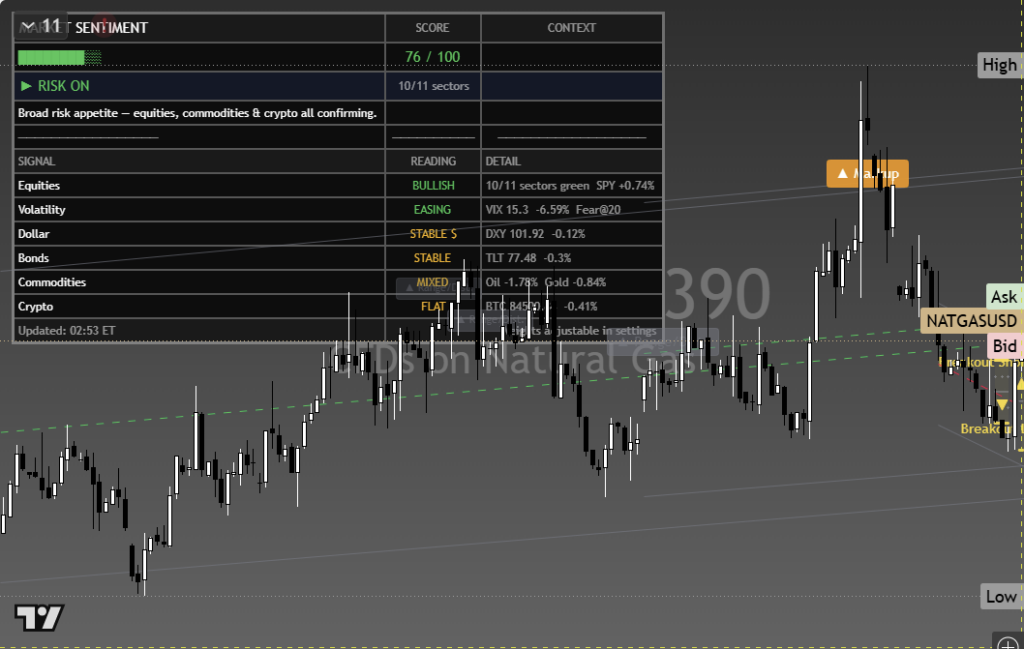Click the green sentiment score progress bar
Image resolution: width=1024 pixels, height=649 pixels.
[x=59, y=57]
